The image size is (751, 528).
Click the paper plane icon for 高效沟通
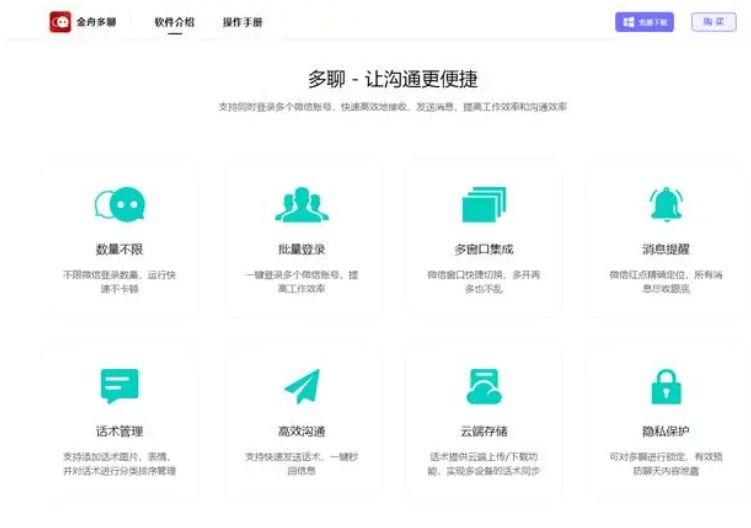pyautogui.click(x=301, y=386)
